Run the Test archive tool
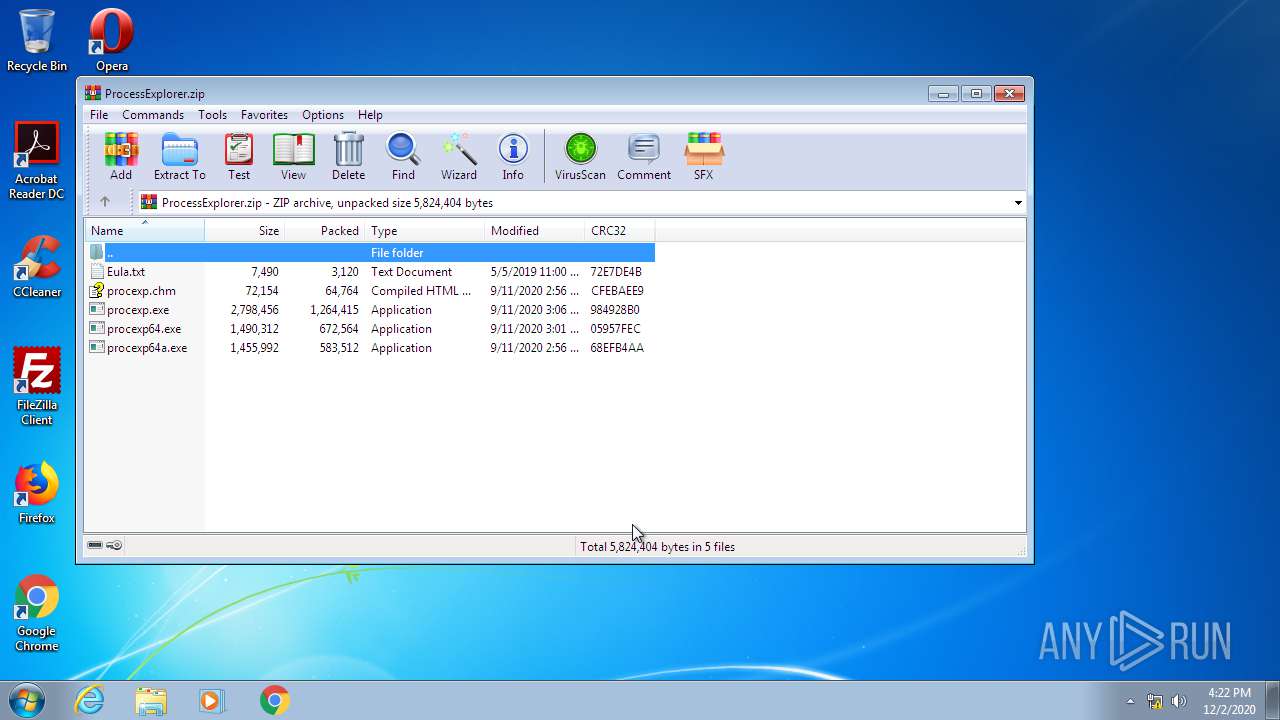This screenshot has width=1280, height=720. [239, 157]
